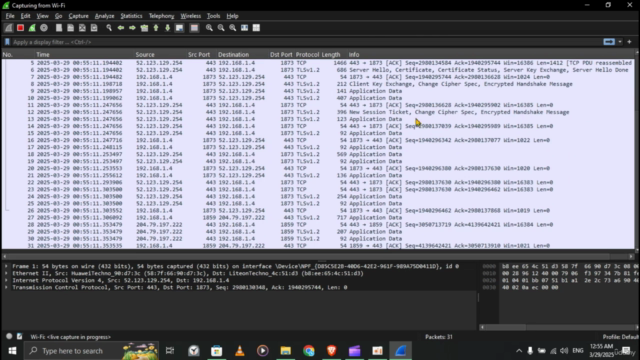This screenshot has width=640, height=360.
Task: Click the display filter input field
Action: point(306,42)
